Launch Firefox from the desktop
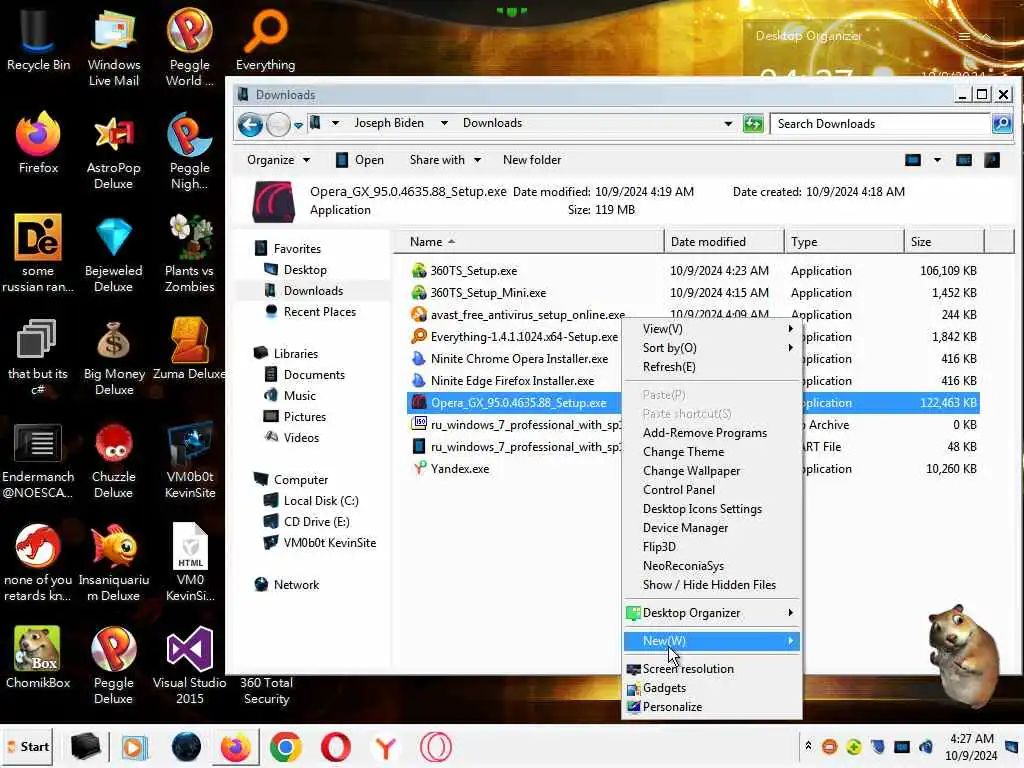1024x768 pixels. 38,144
